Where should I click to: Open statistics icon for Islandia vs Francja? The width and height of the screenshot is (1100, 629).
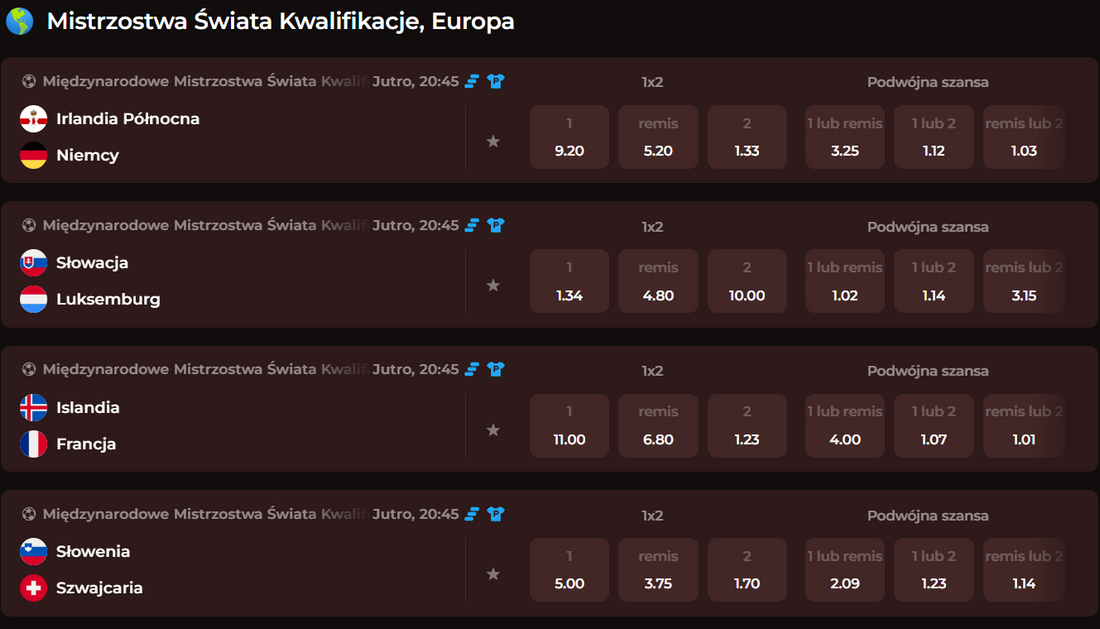[x=473, y=370]
